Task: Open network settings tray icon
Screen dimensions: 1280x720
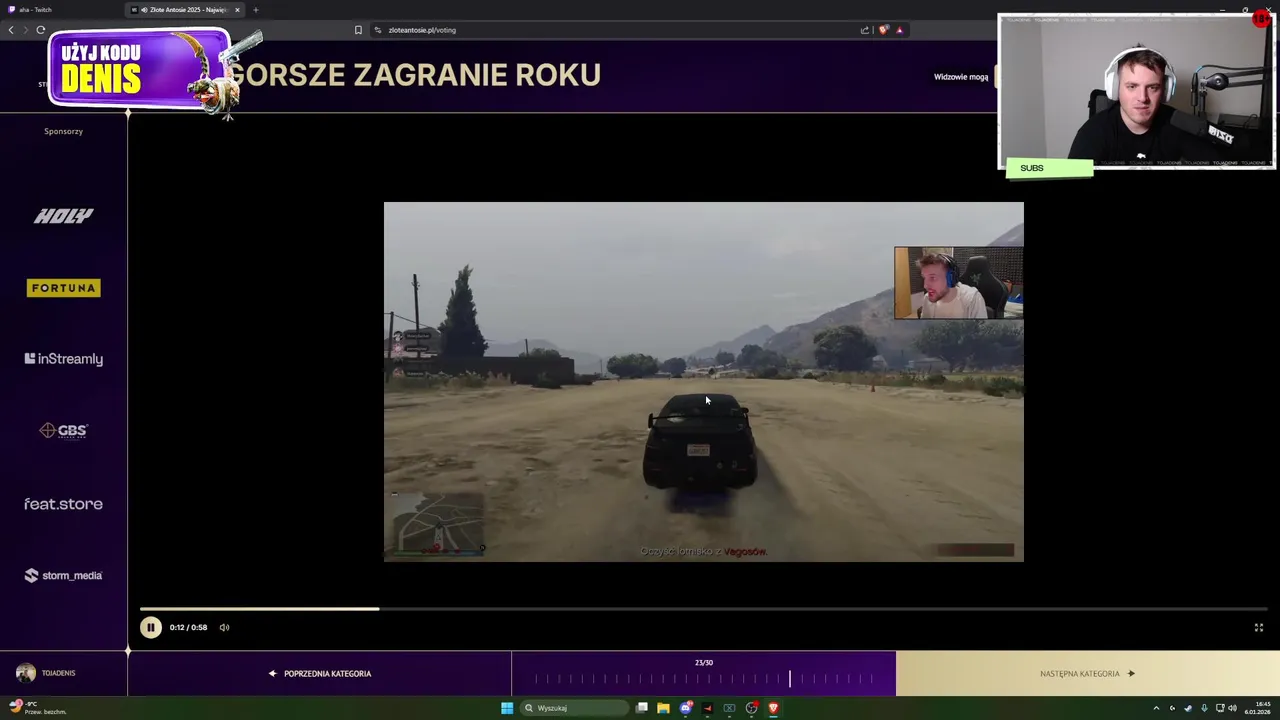Action: (x=1220, y=708)
